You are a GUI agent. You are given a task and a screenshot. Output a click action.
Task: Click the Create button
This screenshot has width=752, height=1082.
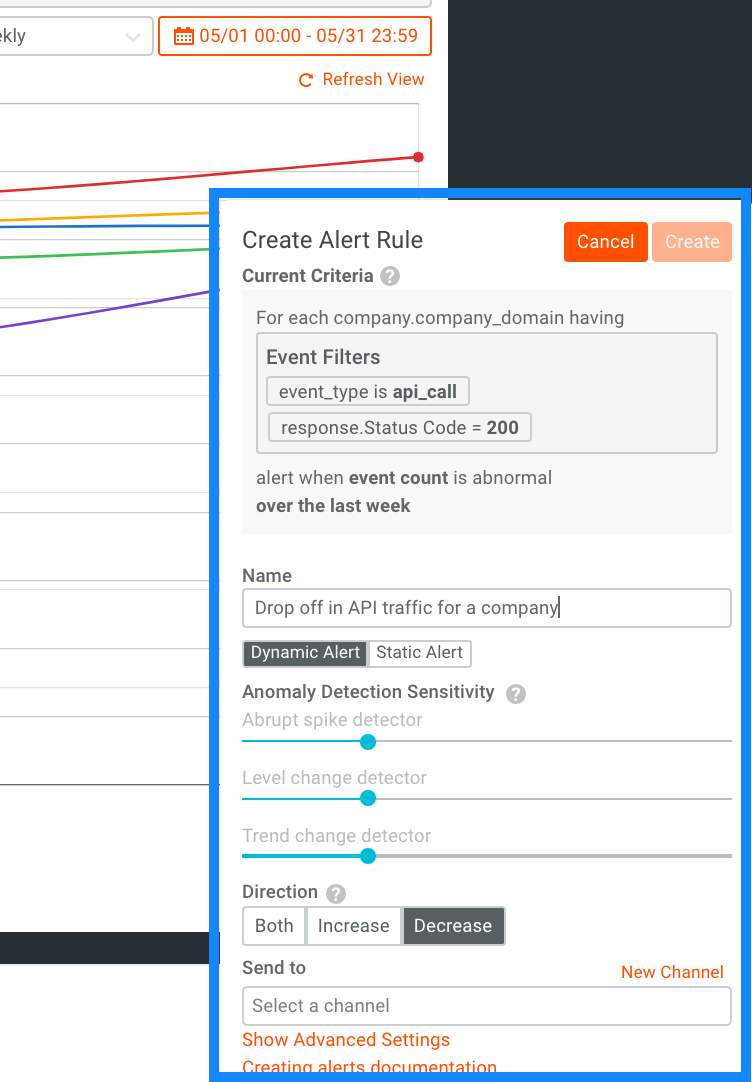[x=692, y=242]
